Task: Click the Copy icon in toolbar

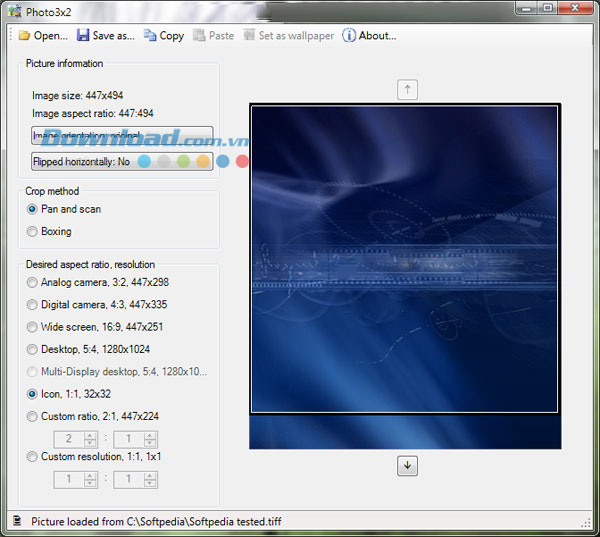Action: click(150, 36)
